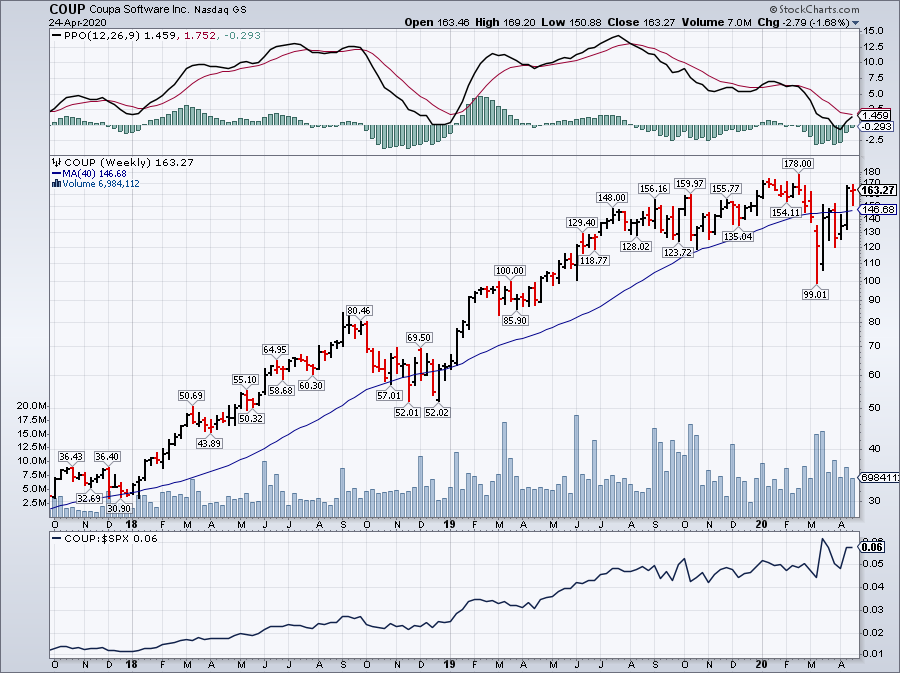Image resolution: width=900 pixels, height=673 pixels.
Task: Click the PPO(12,26,9) indicator label
Action: [102, 36]
